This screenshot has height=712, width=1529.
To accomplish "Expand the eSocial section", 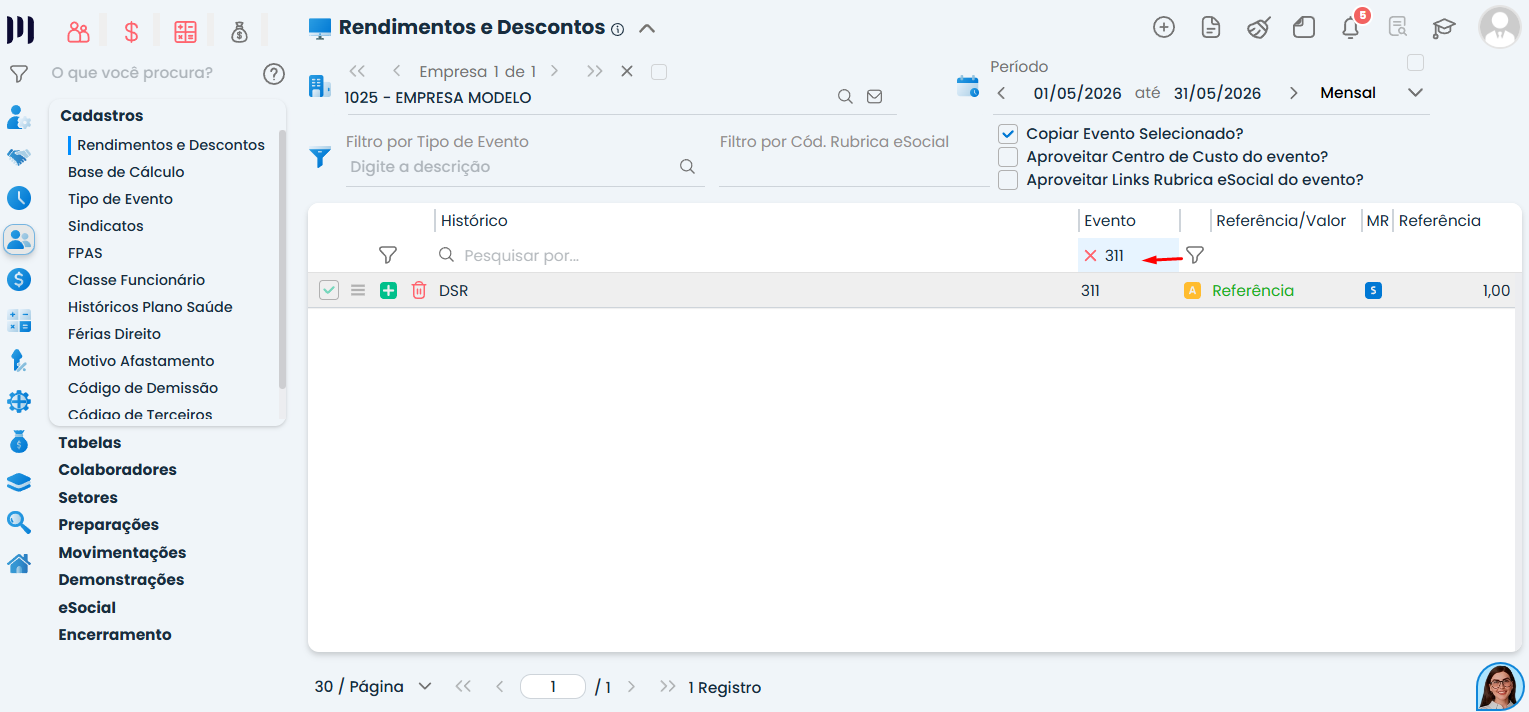I will 87,608.
